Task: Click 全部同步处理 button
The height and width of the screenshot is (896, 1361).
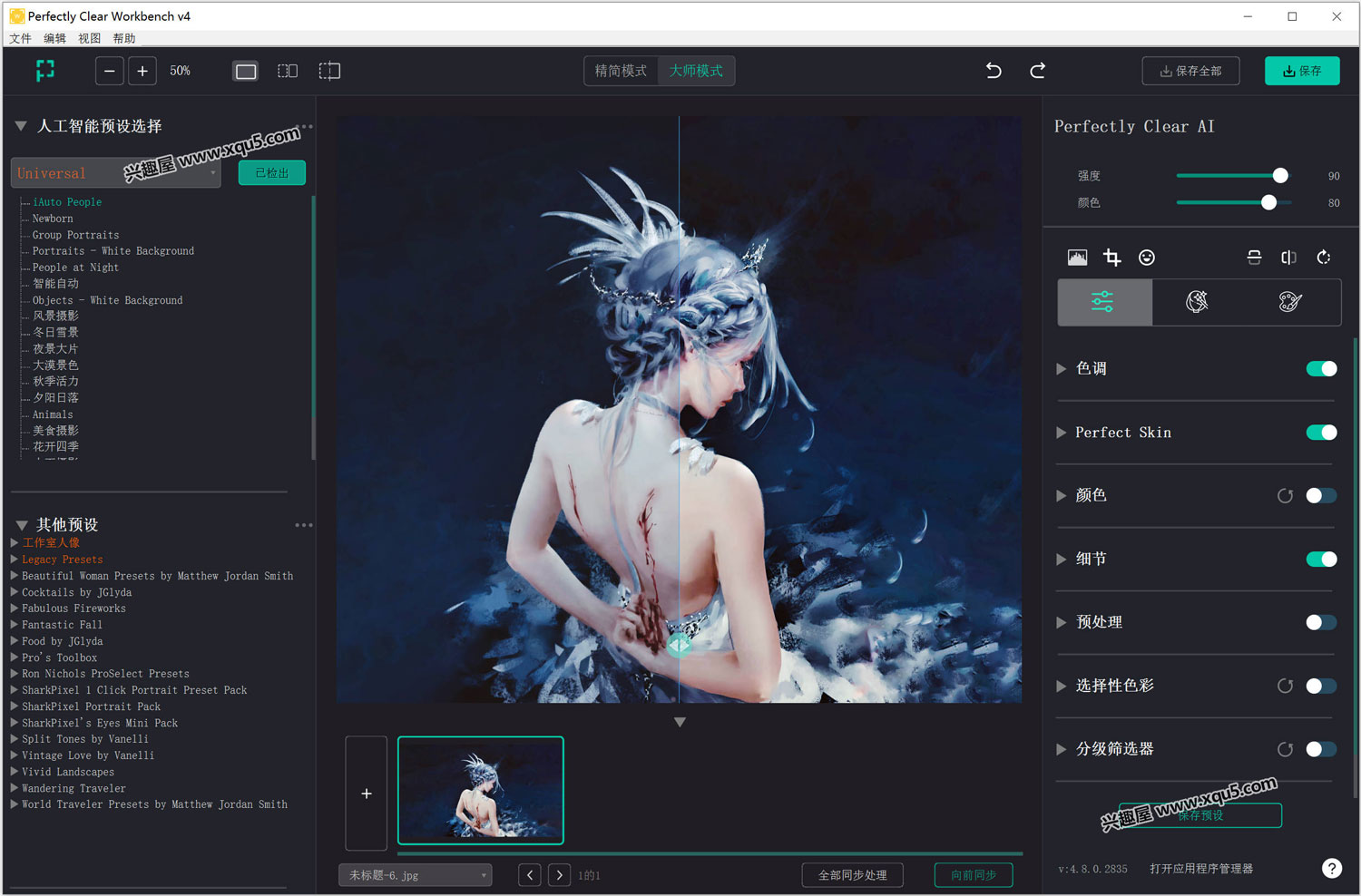Action: [x=853, y=875]
